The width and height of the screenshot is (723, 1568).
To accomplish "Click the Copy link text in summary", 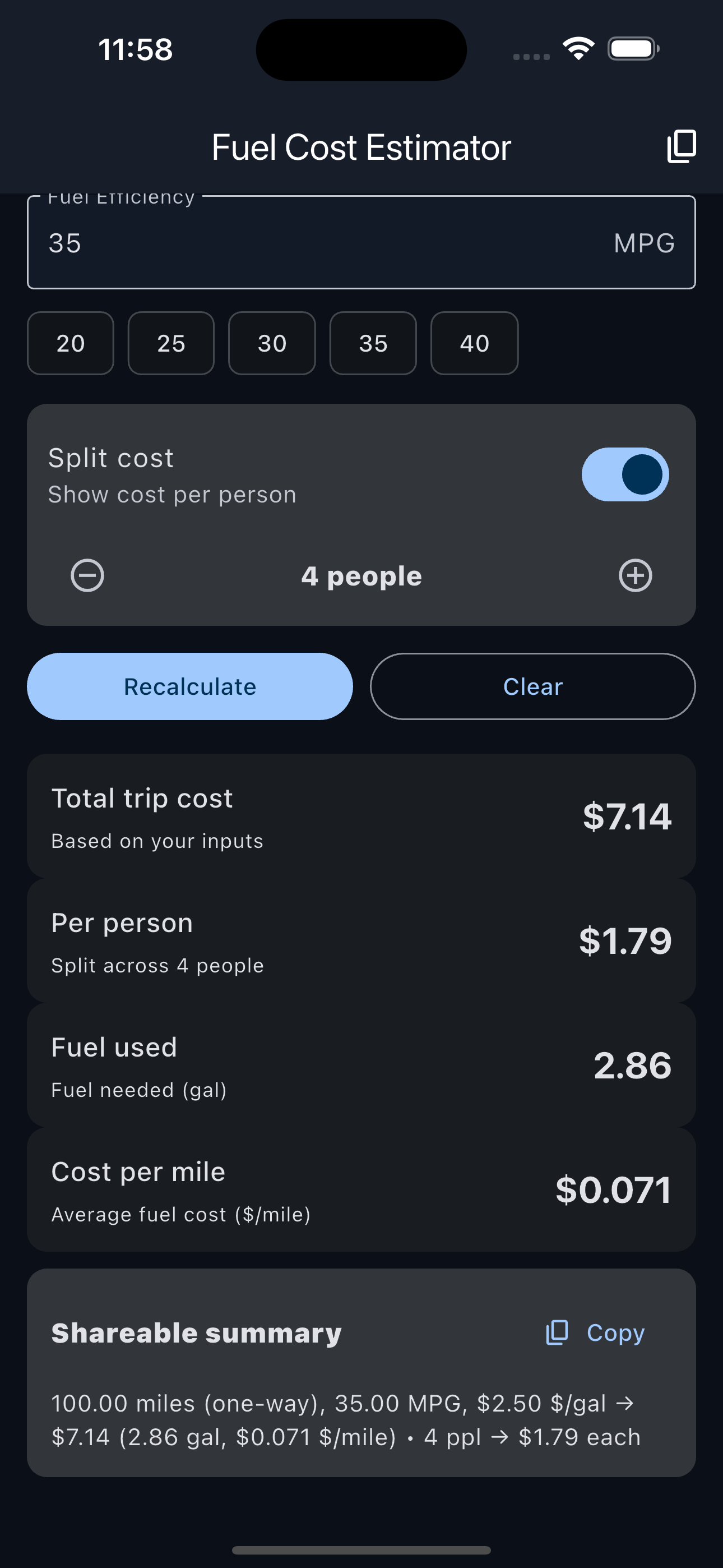I will coord(615,1332).
